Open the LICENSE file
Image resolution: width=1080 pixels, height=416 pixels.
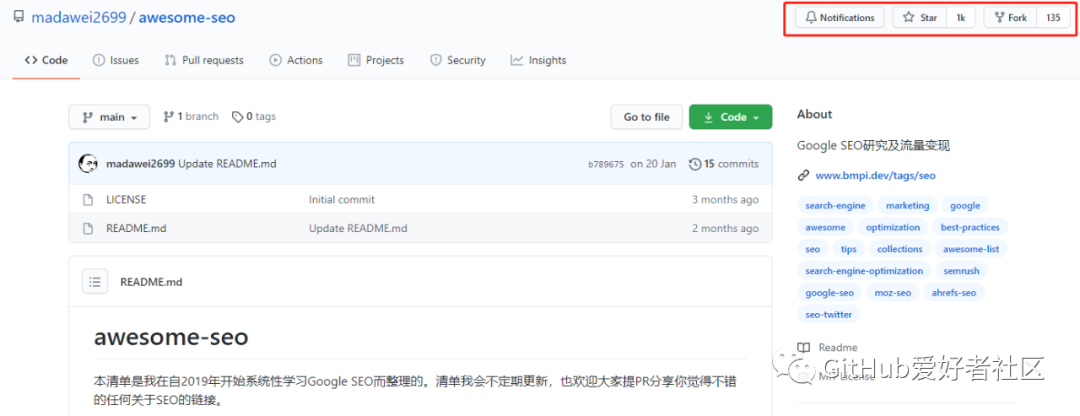click(x=126, y=200)
